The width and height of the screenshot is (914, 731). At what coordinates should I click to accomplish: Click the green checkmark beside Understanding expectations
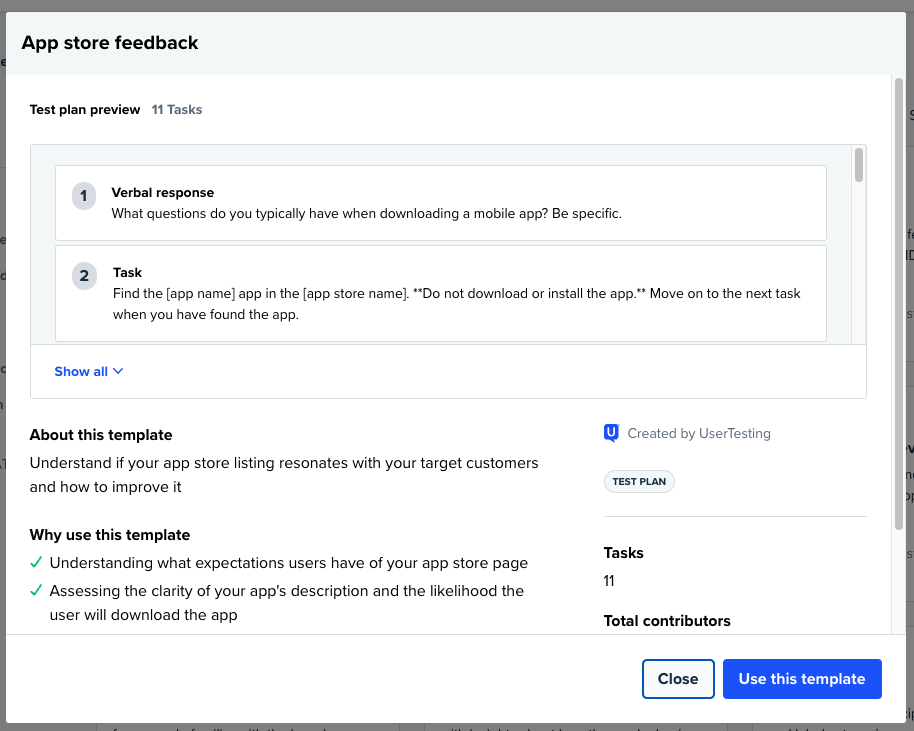coord(36,562)
